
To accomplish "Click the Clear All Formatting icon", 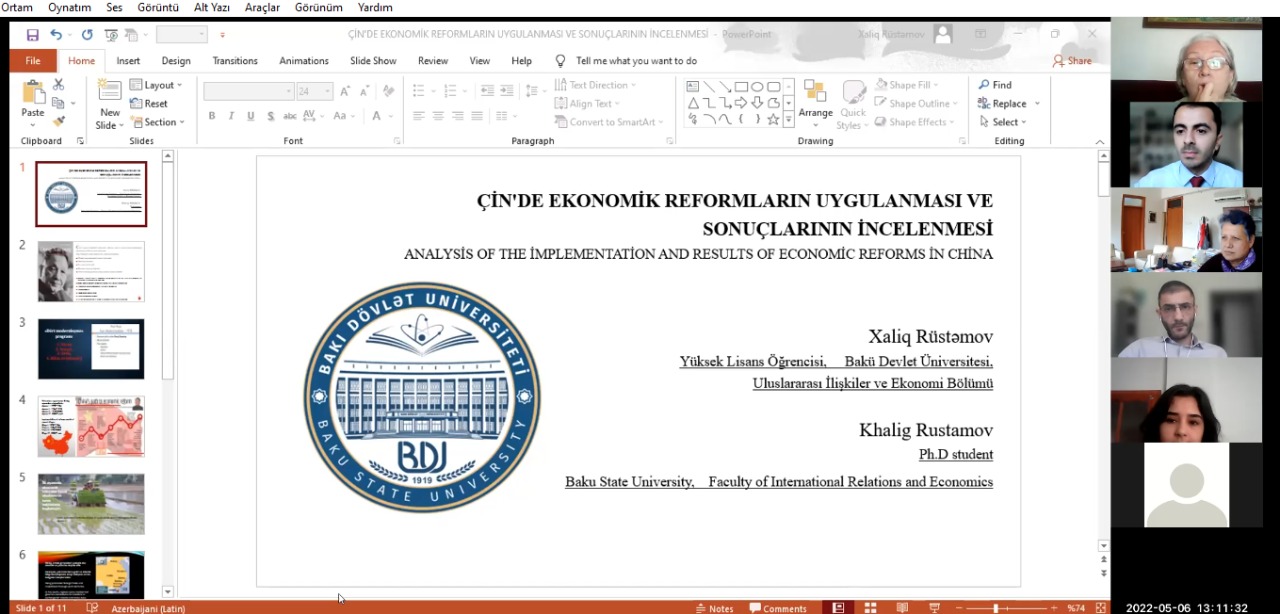I will point(389,91).
